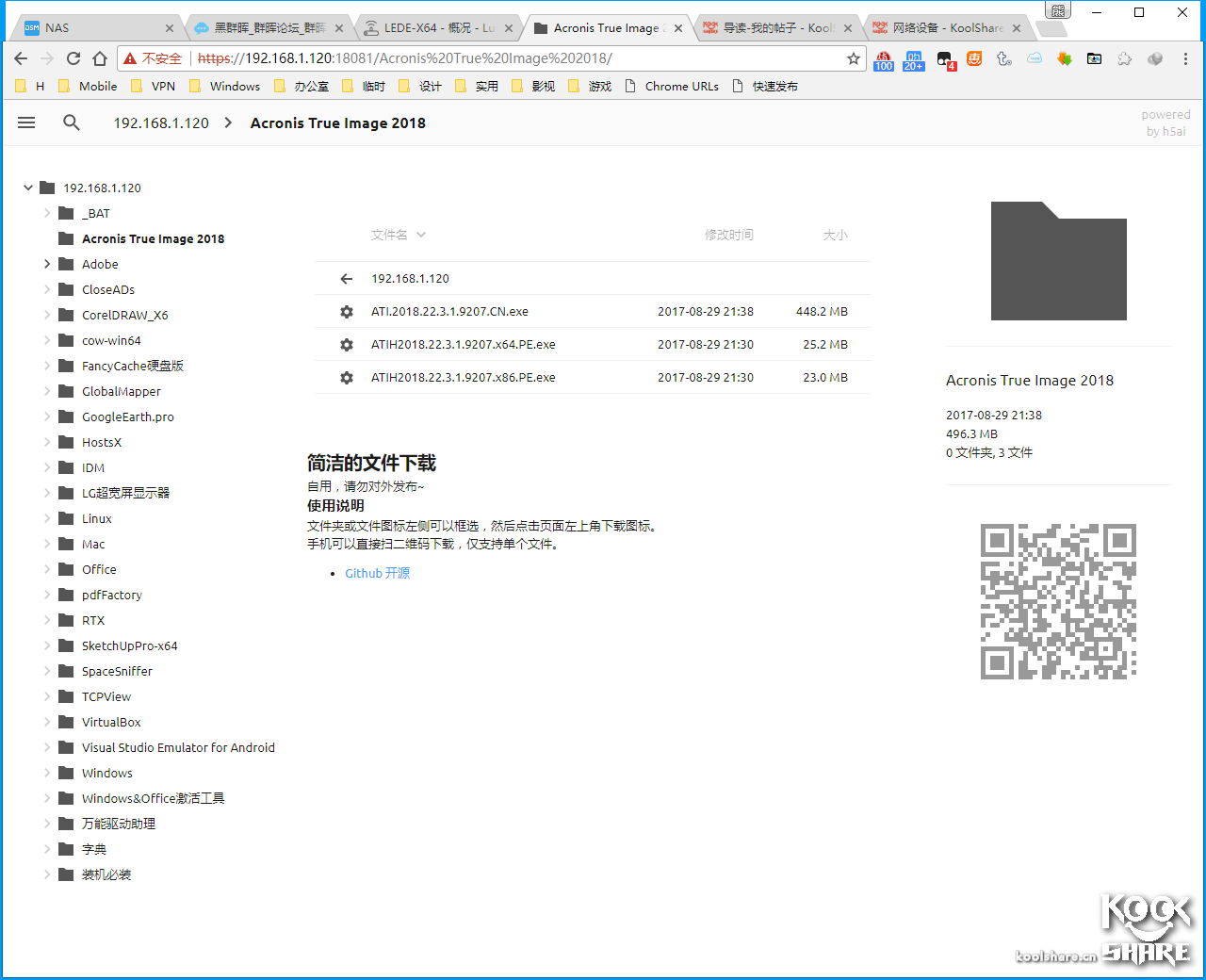Sort by file name column header
Viewport: 1206px width, 980px height.
pyautogui.click(x=398, y=235)
